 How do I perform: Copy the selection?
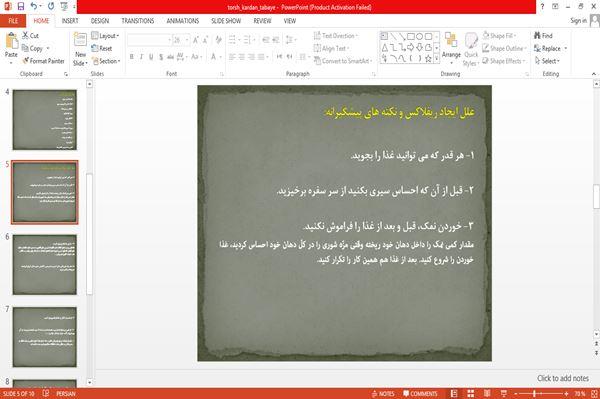(x=32, y=48)
